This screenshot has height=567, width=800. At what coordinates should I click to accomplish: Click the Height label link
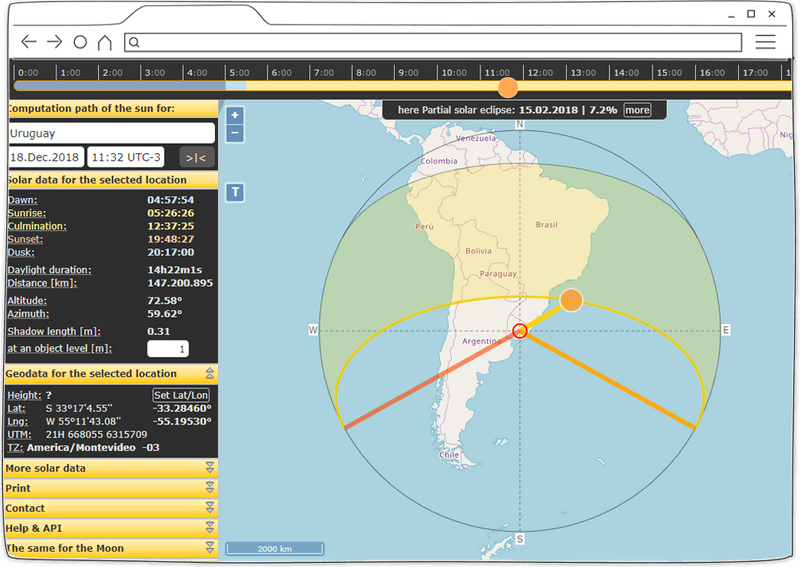[x=24, y=395]
